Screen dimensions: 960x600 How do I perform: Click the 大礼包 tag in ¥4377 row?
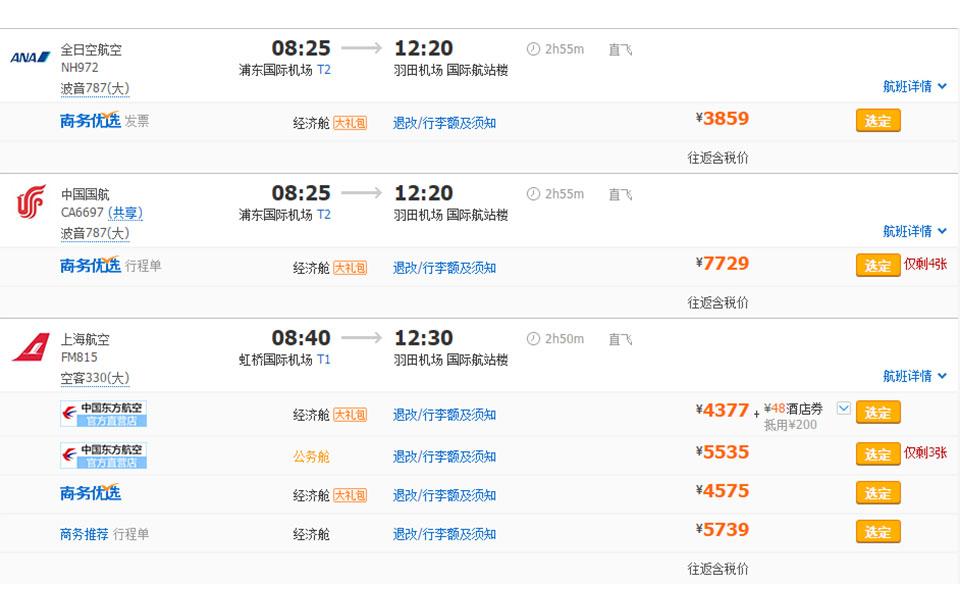pyautogui.click(x=350, y=415)
